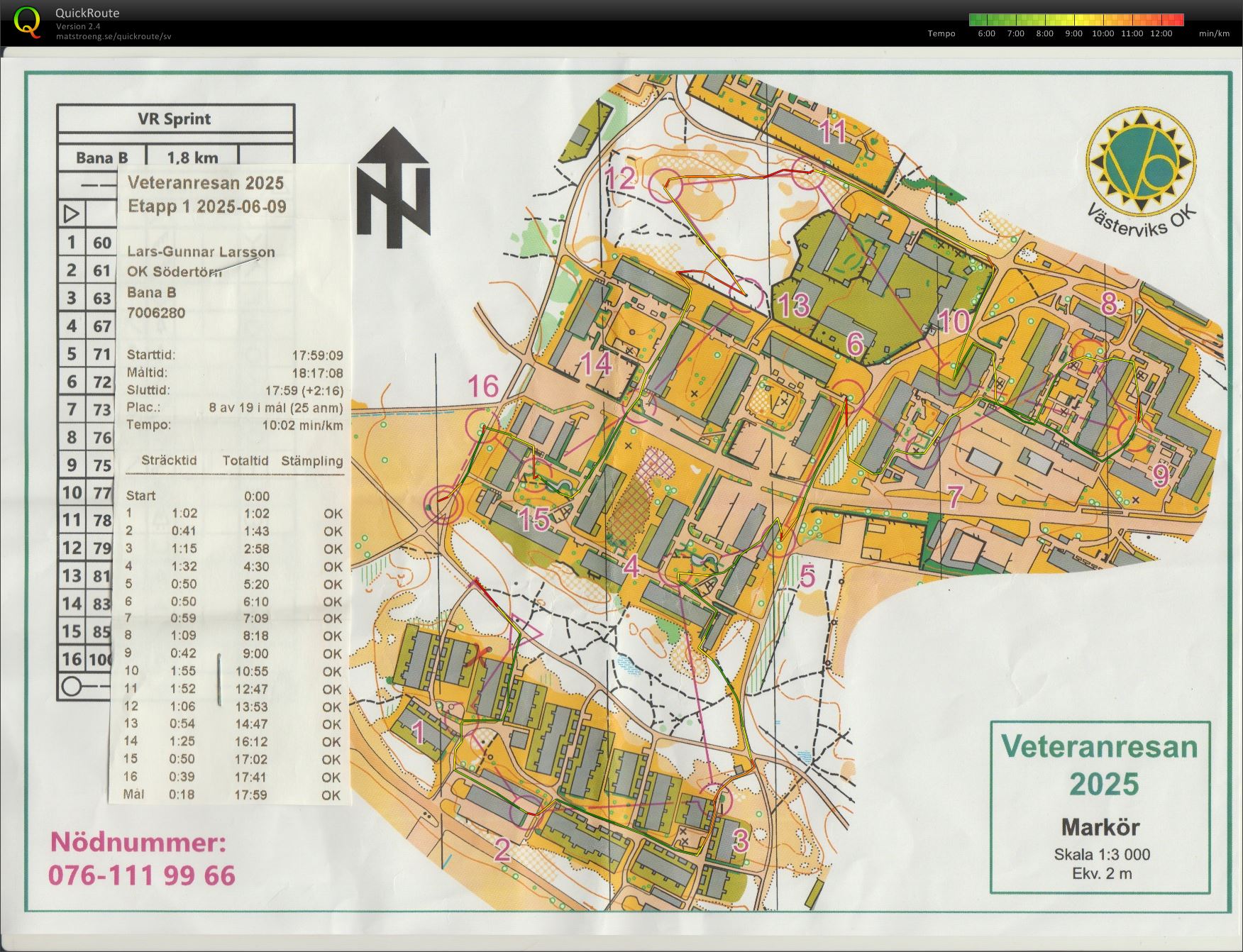Viewport: 1243px width, 952px height.
Task: Click the Starttid 17:59:09 value
Action: point(317,355)
